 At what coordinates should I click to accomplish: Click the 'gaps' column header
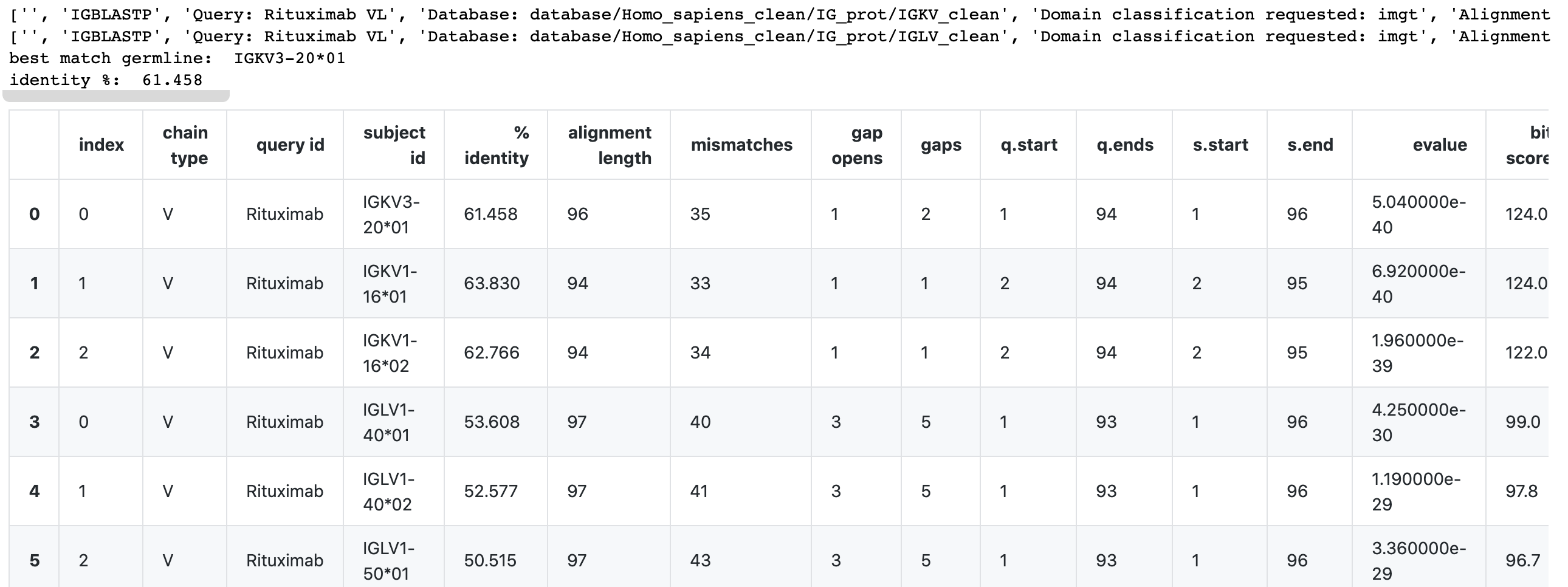tap(940, 145)
